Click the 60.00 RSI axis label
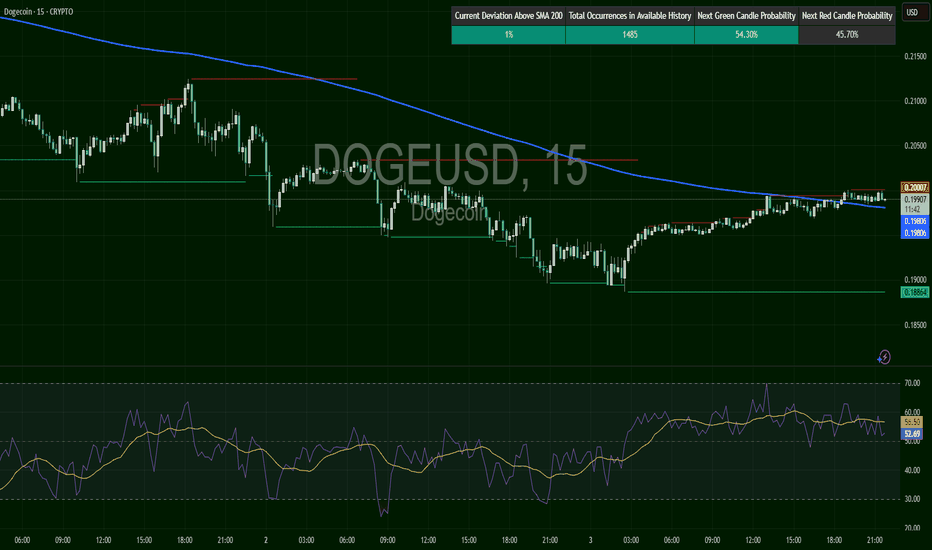The image size is (932, 550). point(912,412)
